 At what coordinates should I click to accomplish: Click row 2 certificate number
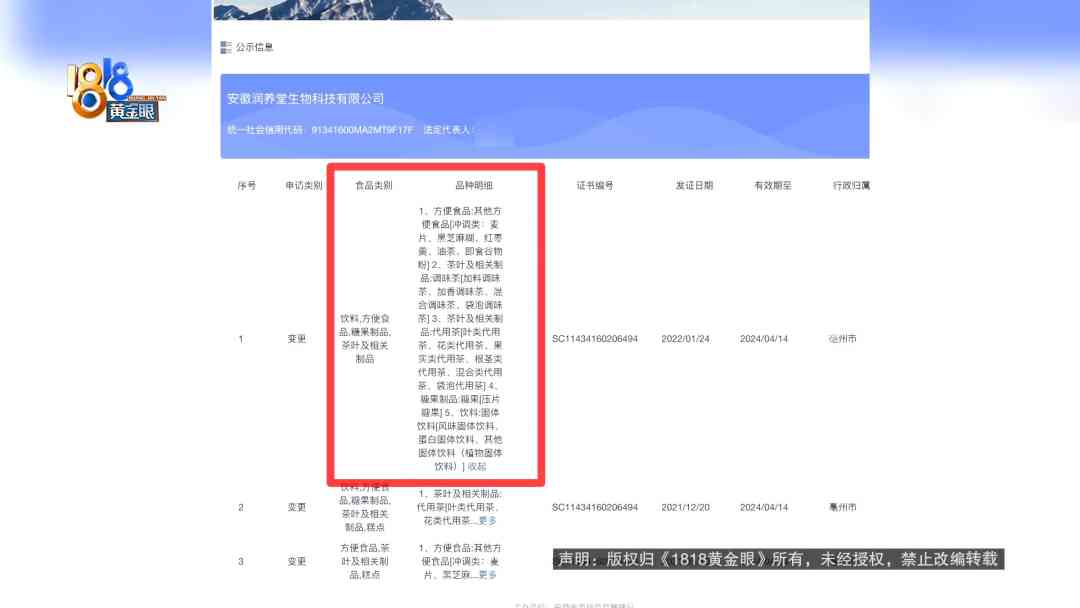click(595, 507)
